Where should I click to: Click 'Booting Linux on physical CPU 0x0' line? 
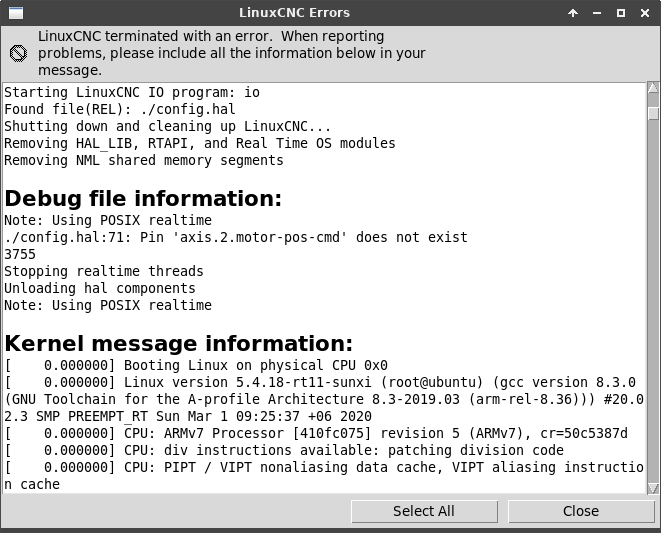pos(196,365)
